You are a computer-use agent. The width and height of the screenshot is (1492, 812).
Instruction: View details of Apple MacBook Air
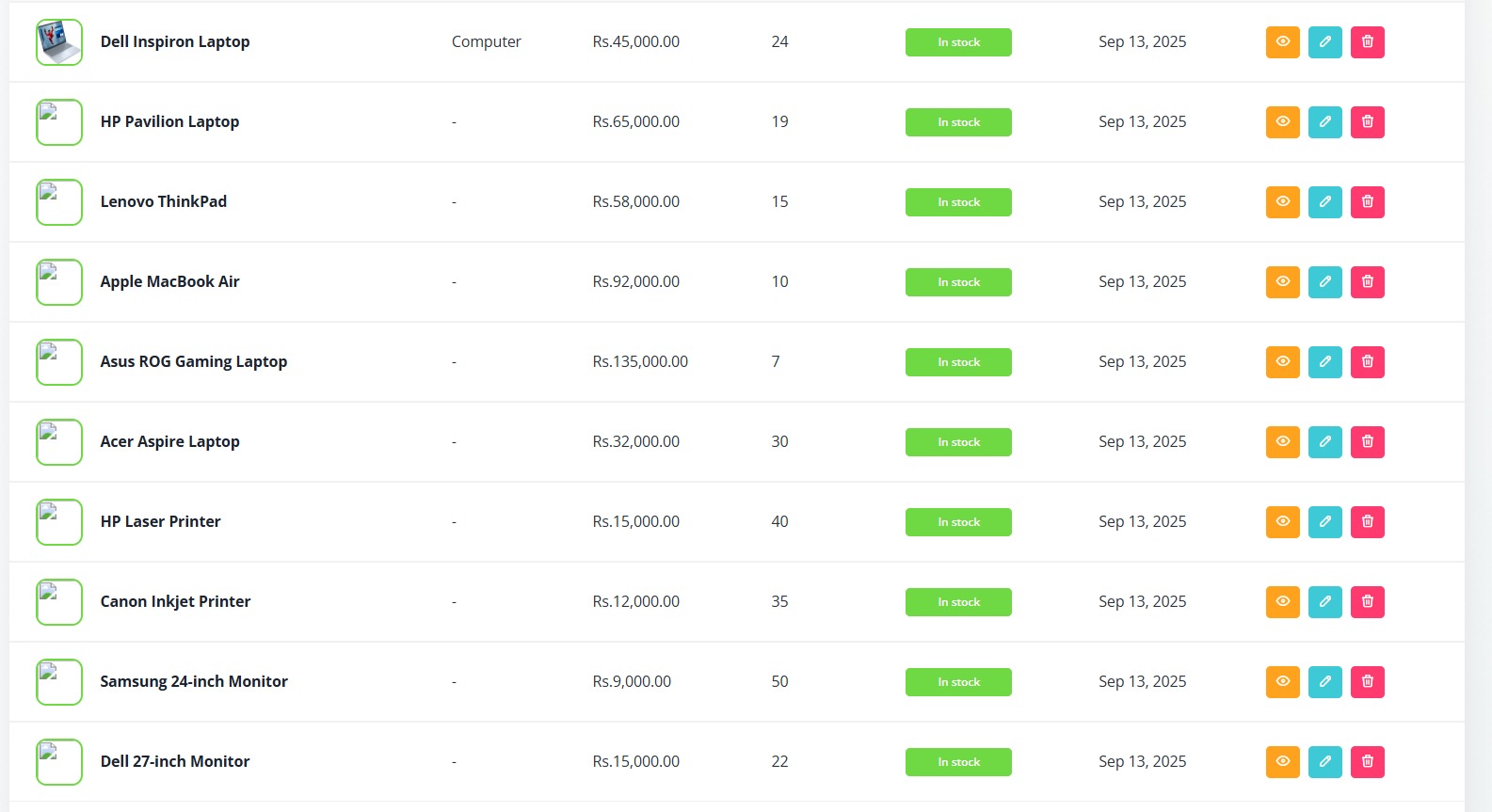[x=1282, y=282]
